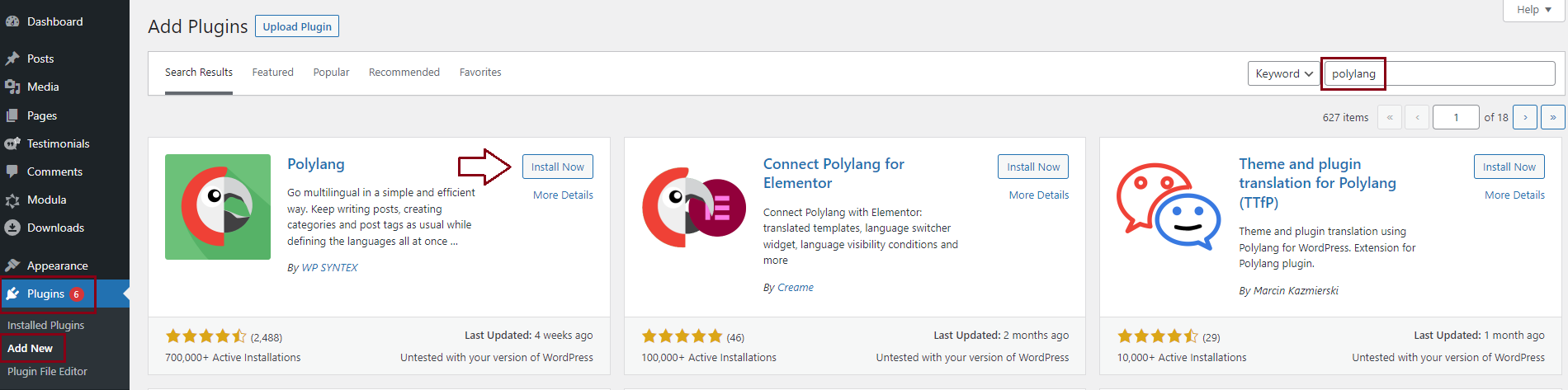This screenshot has width=1568, height=390.
Task: Expand the Help dropdown panel
Action: tap(1533, 10)
